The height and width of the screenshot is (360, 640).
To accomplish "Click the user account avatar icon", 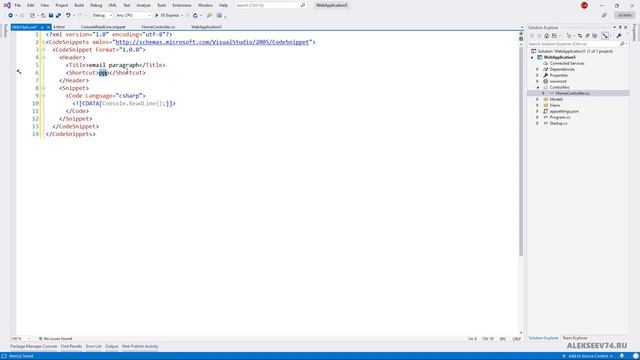I will coord(584,5).
